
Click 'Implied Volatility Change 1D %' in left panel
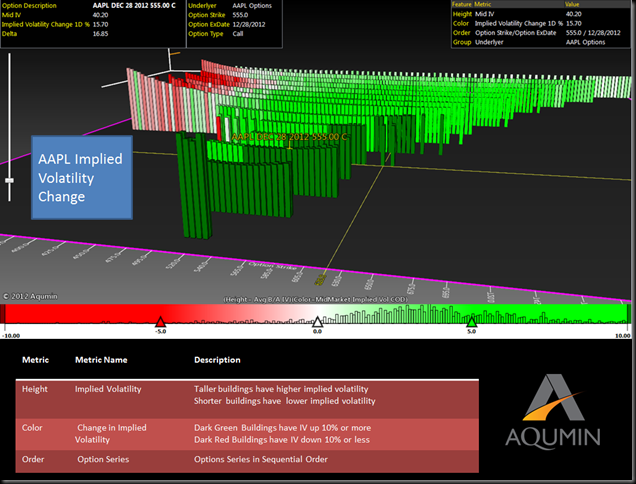coord(45,24)
